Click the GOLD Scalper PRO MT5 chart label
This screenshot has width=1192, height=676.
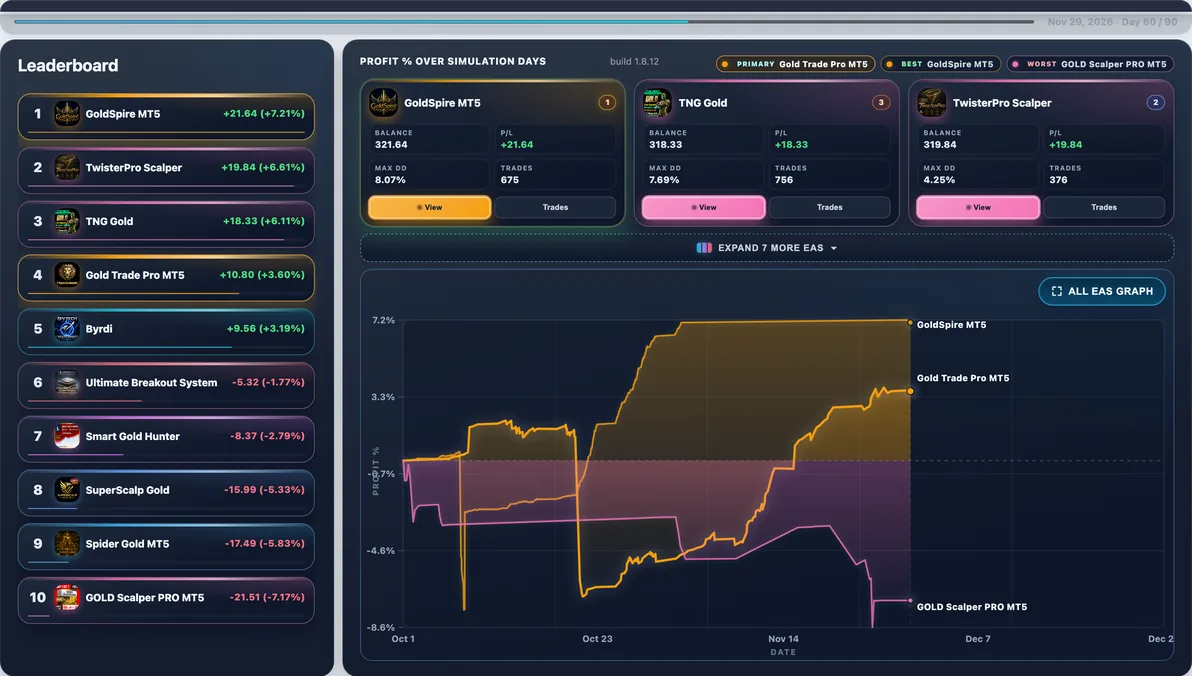pos(972,607)
